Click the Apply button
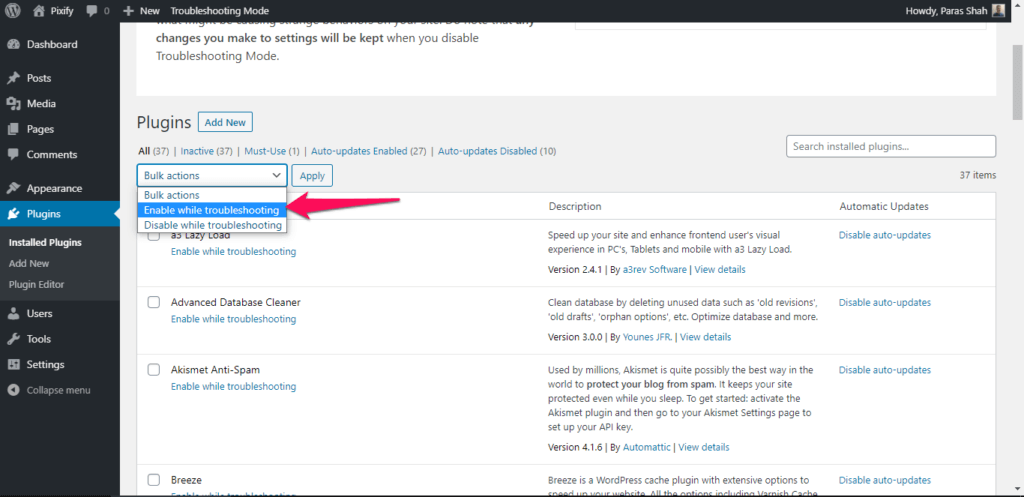Screen dimensions: 1024x497 coord(312,176)
